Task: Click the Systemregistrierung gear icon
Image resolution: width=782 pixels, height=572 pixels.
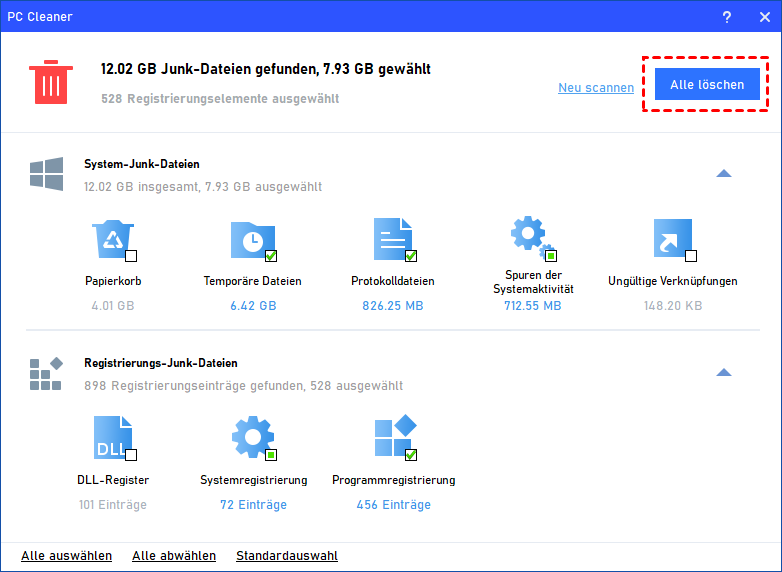Action: pos(251,438)
